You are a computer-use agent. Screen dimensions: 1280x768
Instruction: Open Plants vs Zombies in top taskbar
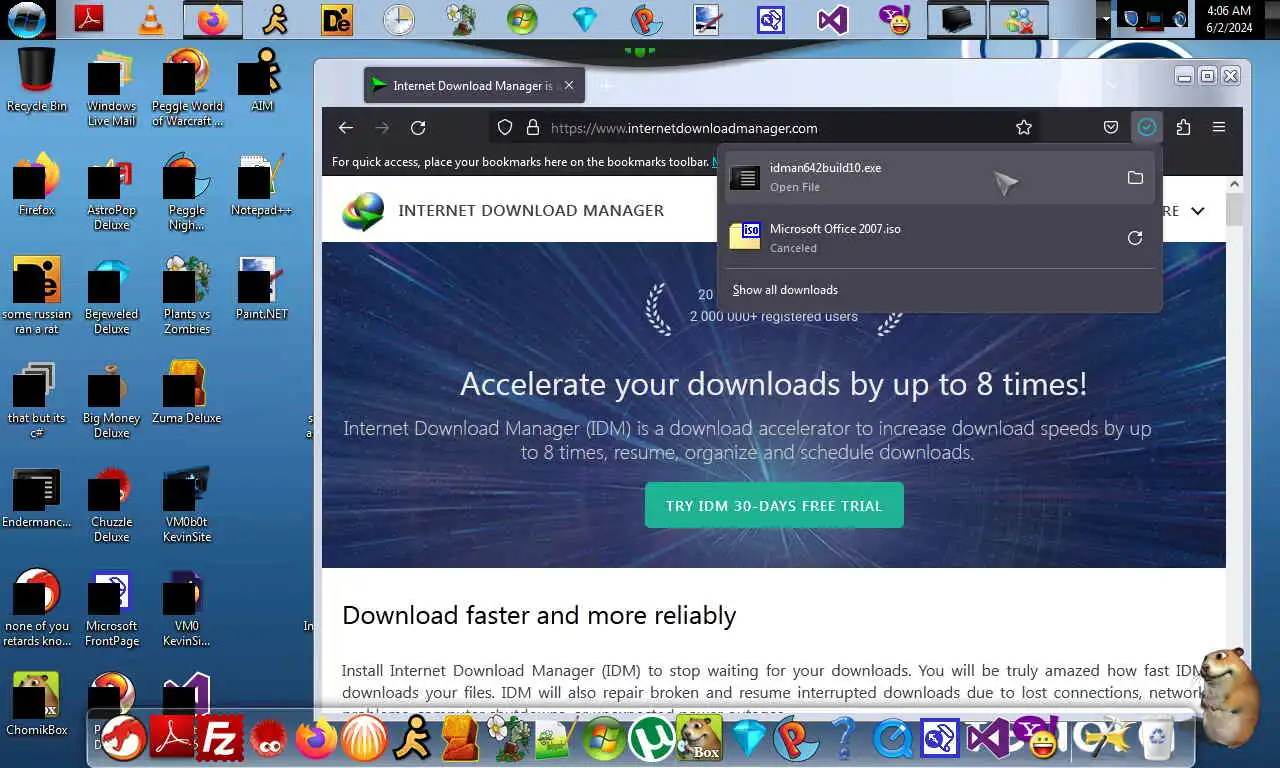pyautogui.click(x=461, y=19)
